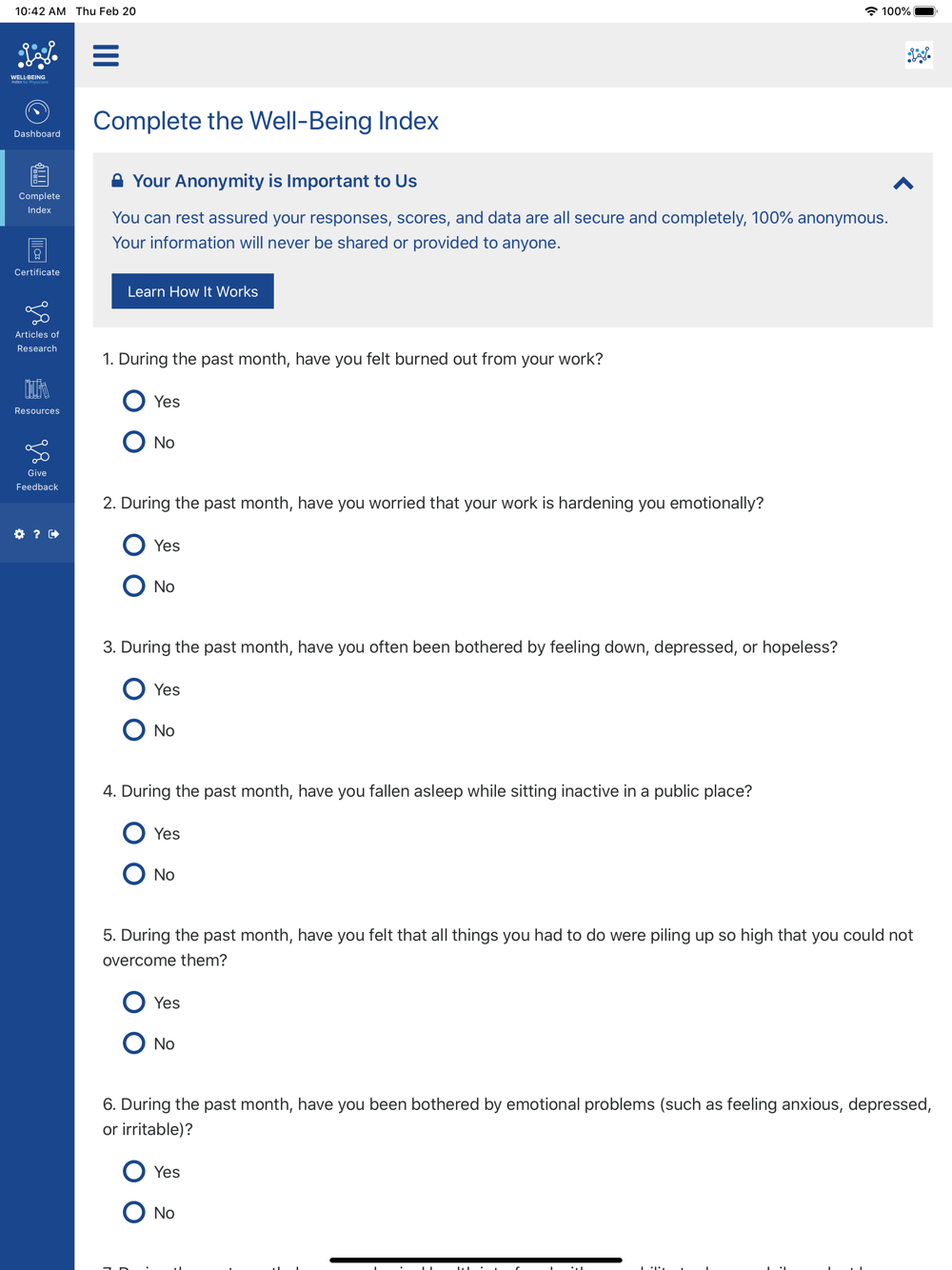
Task: Select Yes for feeling down, depressed question
Action: click(x=134, y=688)
